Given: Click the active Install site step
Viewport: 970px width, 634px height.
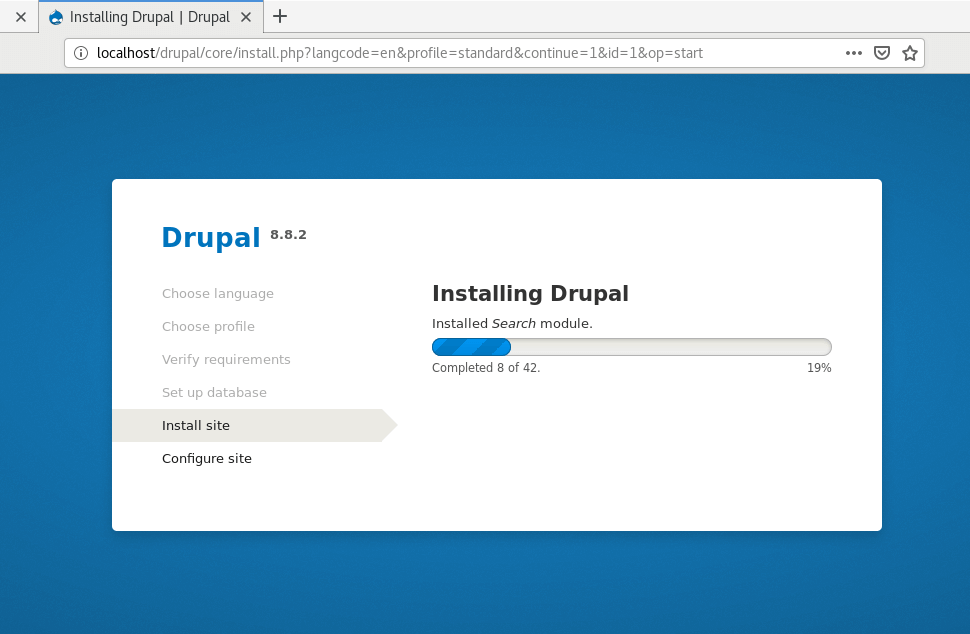Looking at the screenshot, I should point(255,426).
